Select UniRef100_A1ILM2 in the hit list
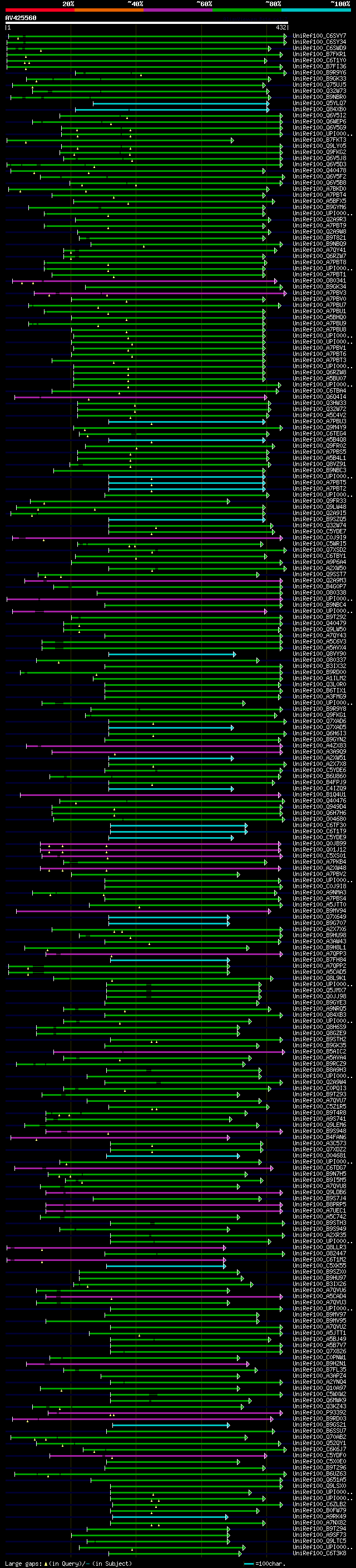Screen dimensions: 356x1568 tap(319, 678)
